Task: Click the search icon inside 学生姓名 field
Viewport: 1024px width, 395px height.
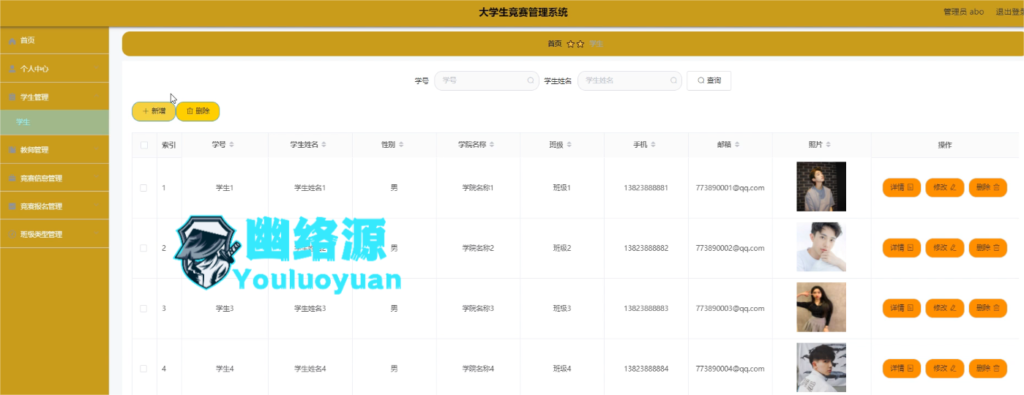Action: click(x=673, y=81)
